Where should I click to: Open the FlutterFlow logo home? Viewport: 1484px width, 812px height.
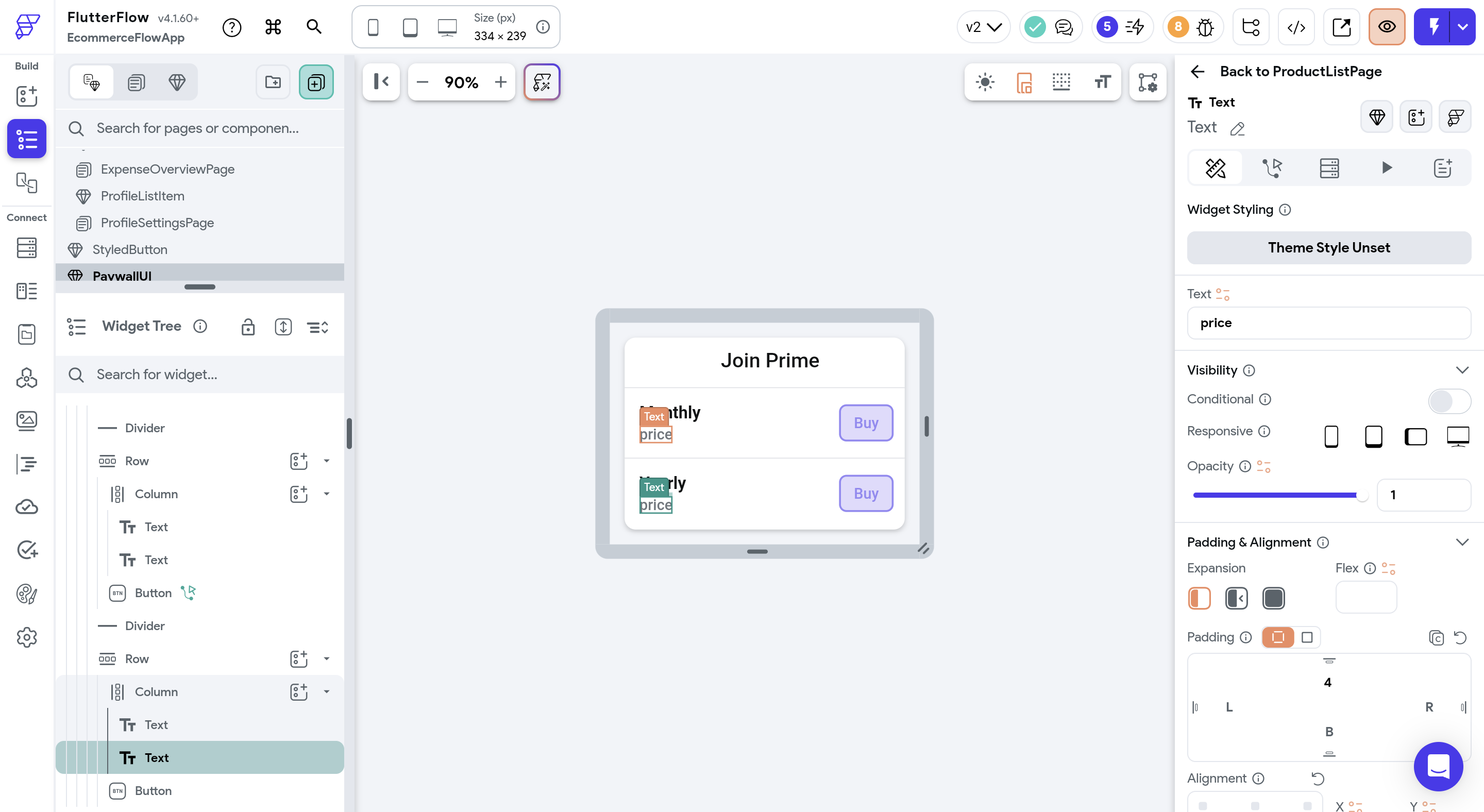pos(27,26)
